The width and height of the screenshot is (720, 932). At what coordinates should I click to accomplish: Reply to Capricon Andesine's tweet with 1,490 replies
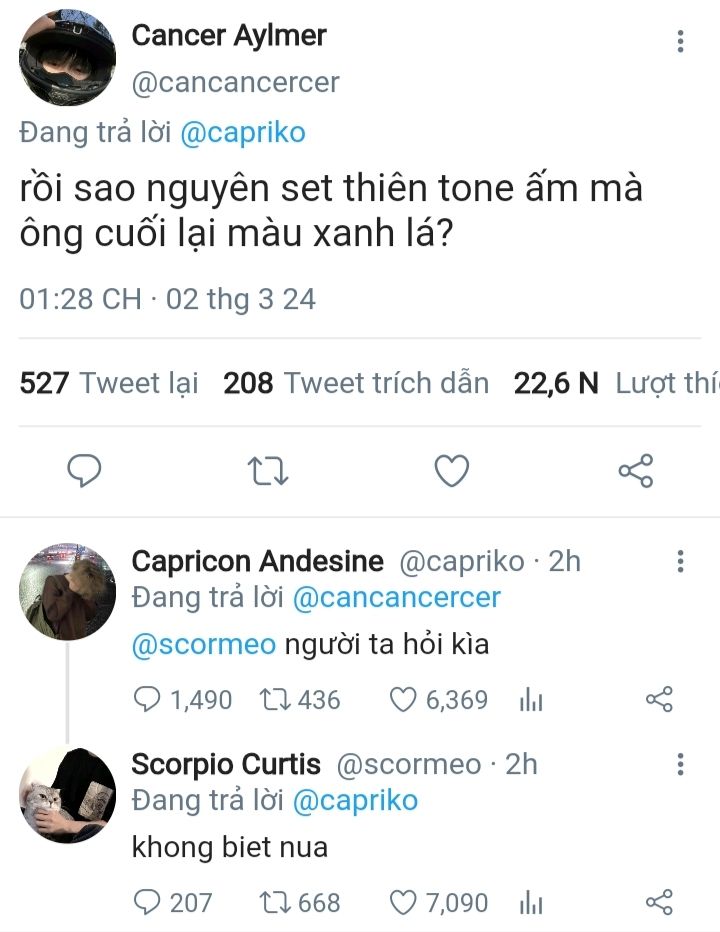coord(148,699)
